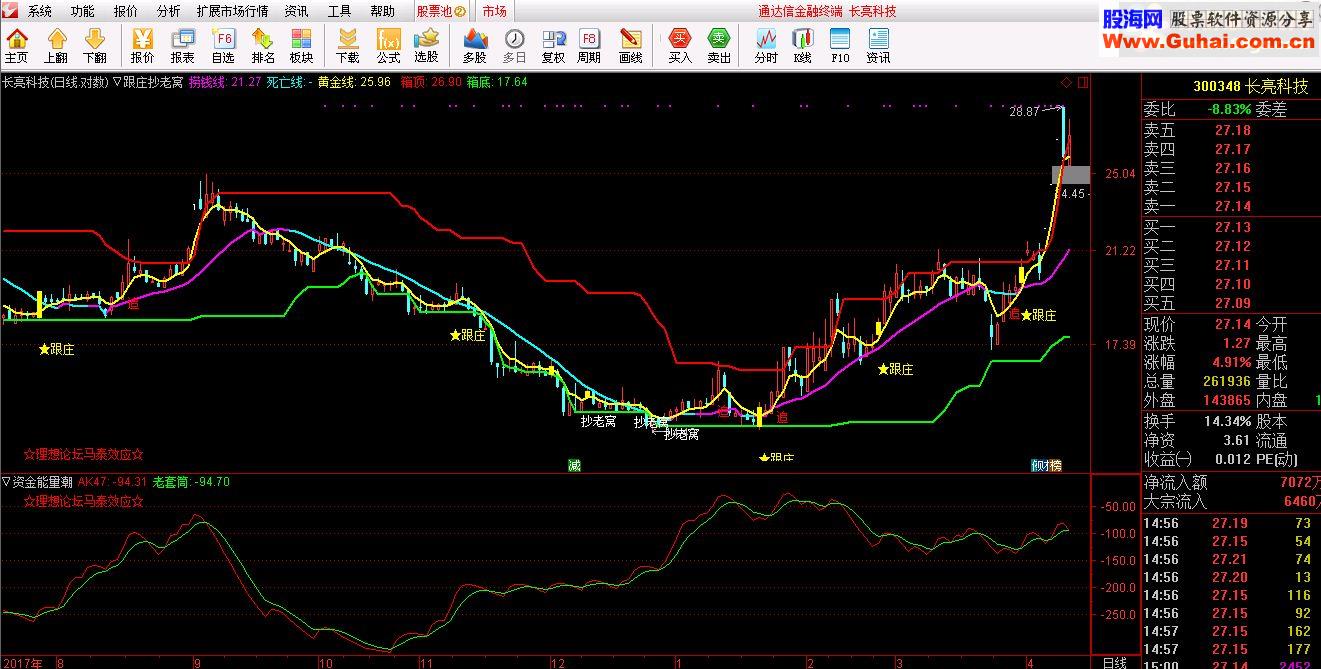Select the 买二 27.12 bid row

click(1231, 246)
